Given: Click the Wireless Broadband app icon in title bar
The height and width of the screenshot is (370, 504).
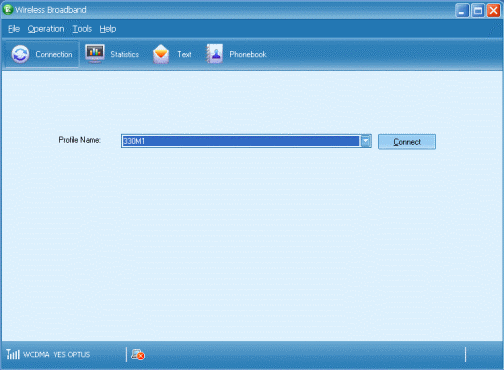Looking at the screenshot, I should tap(7, 9).
